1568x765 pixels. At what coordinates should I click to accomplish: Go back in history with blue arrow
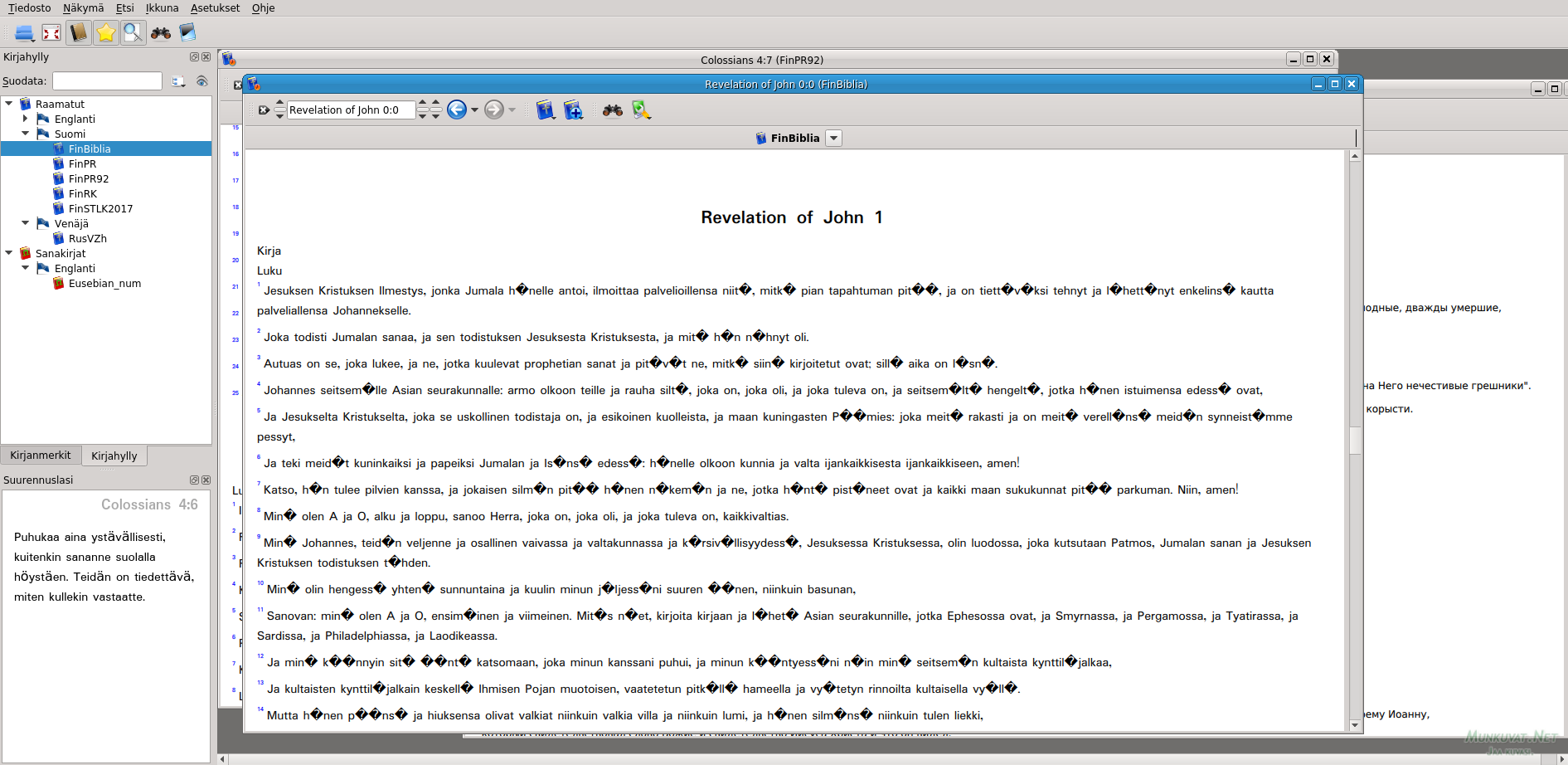tap(457, 110)
